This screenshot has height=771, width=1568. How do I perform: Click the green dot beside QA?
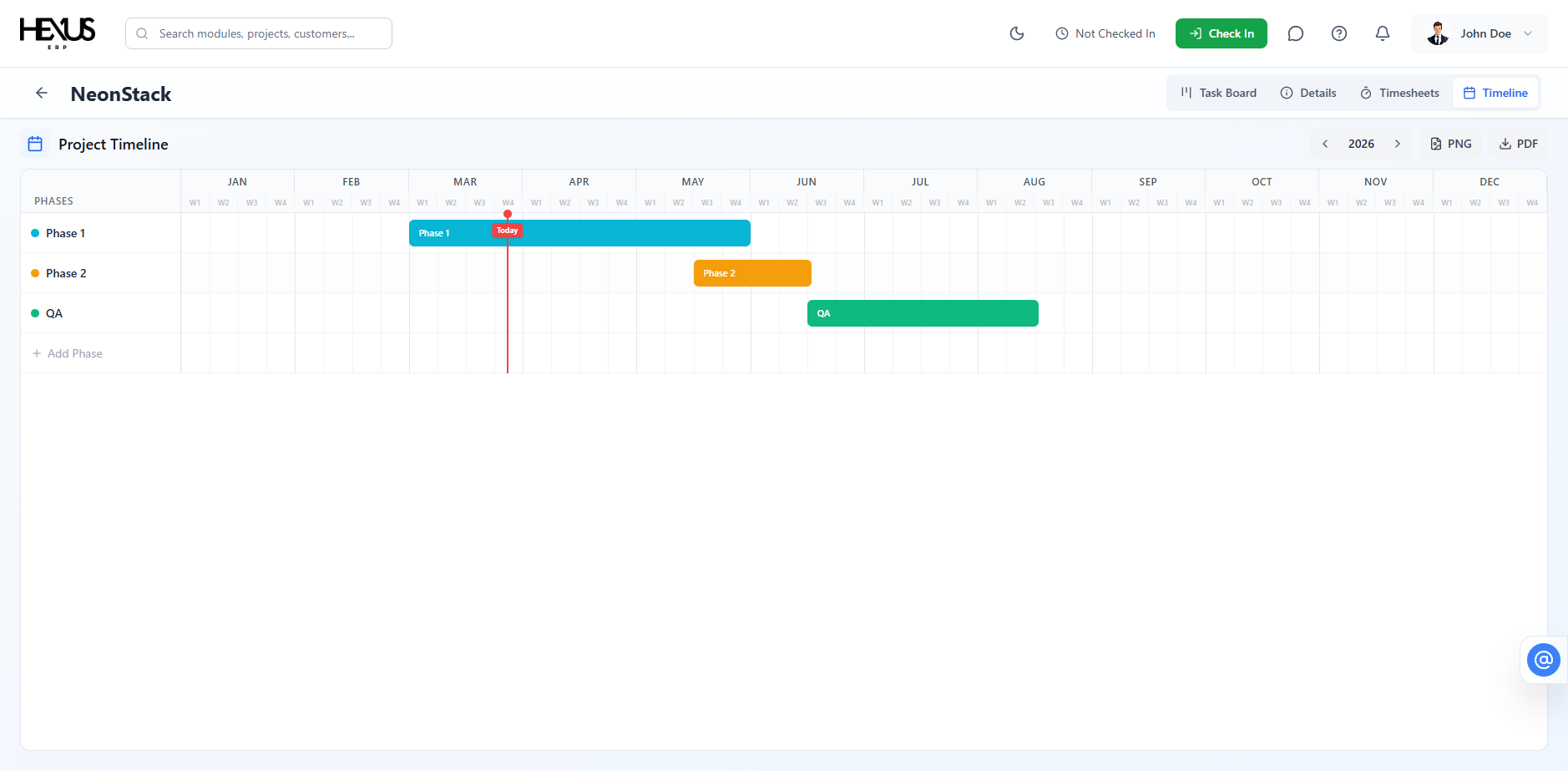point(35,313)
